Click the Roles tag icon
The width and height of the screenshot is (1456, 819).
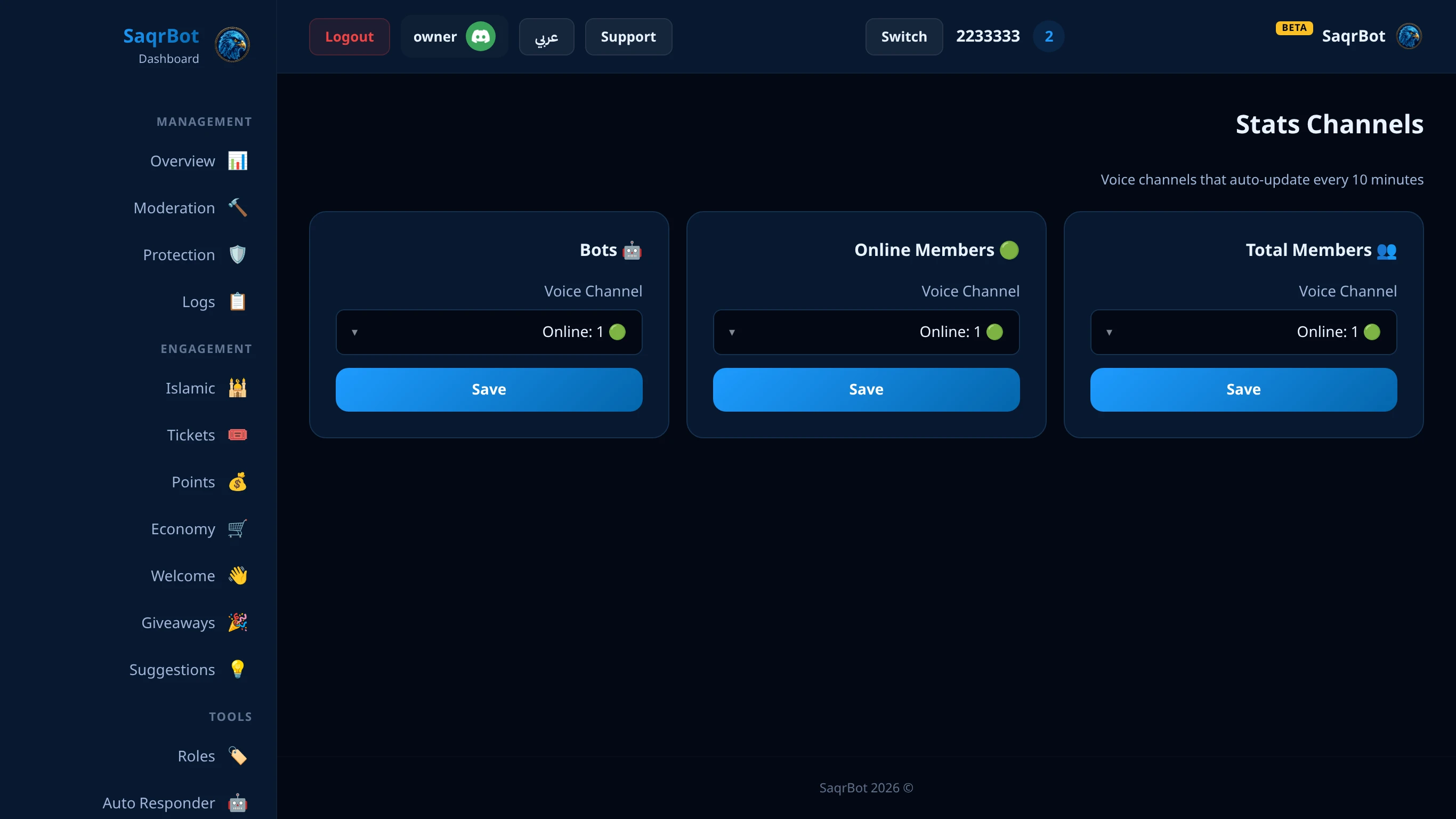pyautogui.click(x=237, y=756)
